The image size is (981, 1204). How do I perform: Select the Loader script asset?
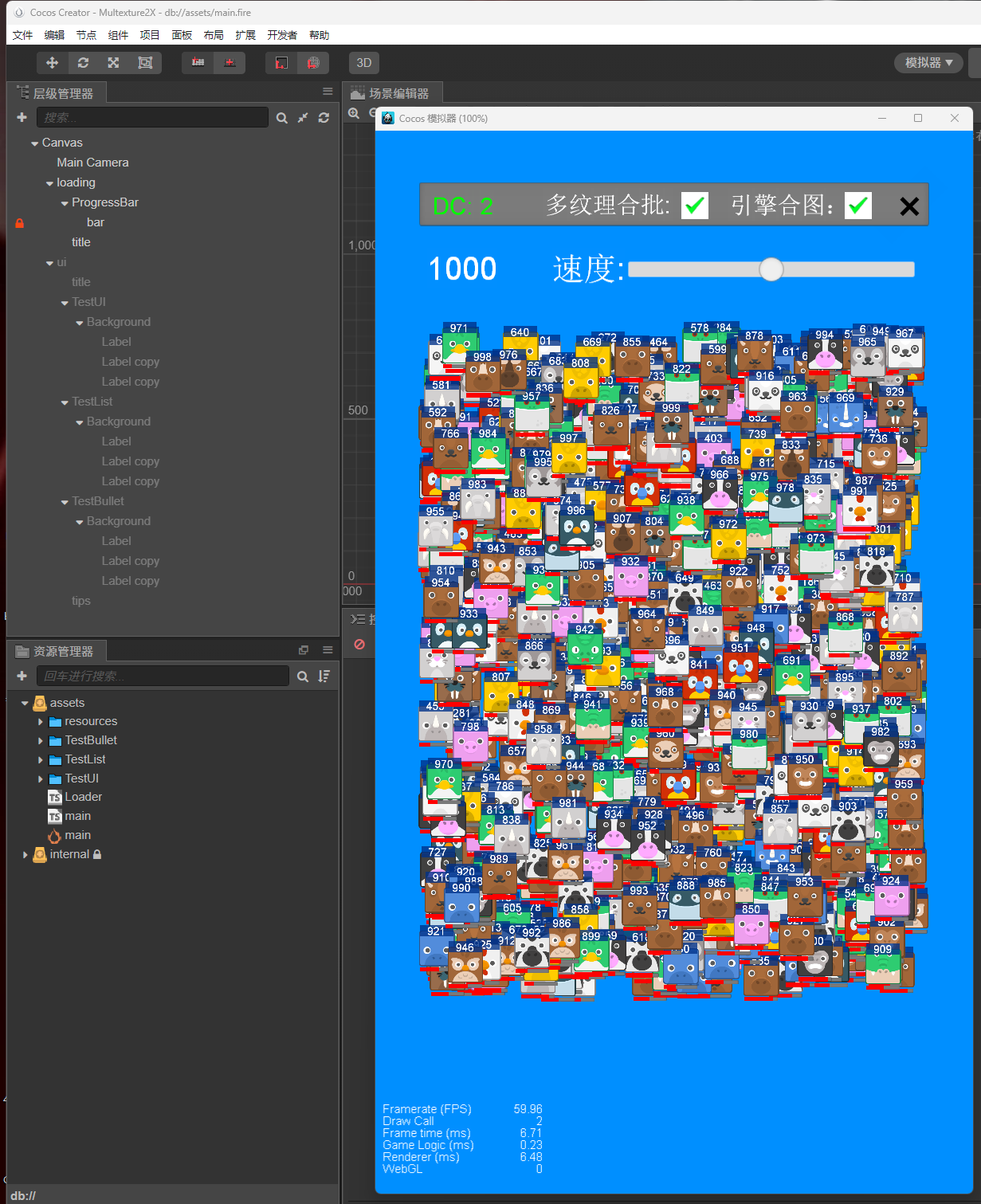click(84, 797)
